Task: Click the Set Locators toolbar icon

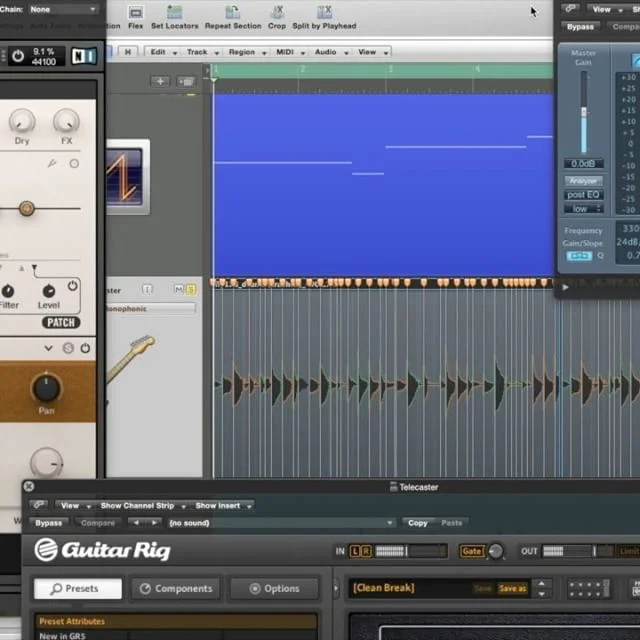Action: (174, 12)
